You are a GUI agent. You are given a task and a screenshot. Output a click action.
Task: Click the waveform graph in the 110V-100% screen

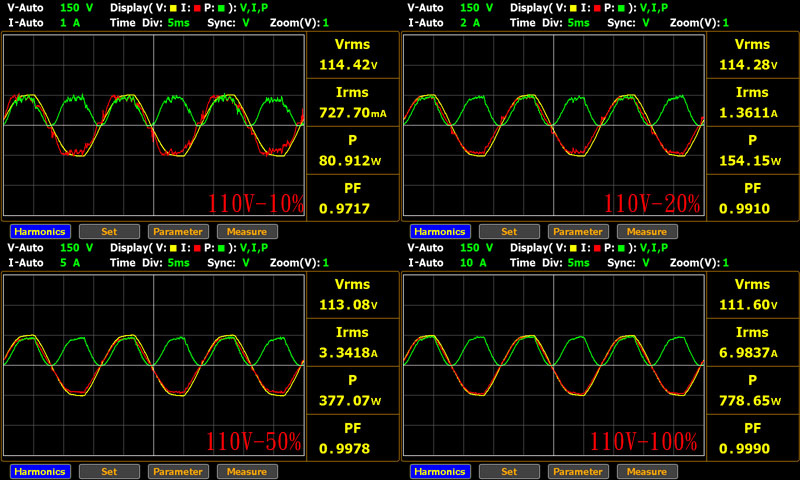pos(554,365)
